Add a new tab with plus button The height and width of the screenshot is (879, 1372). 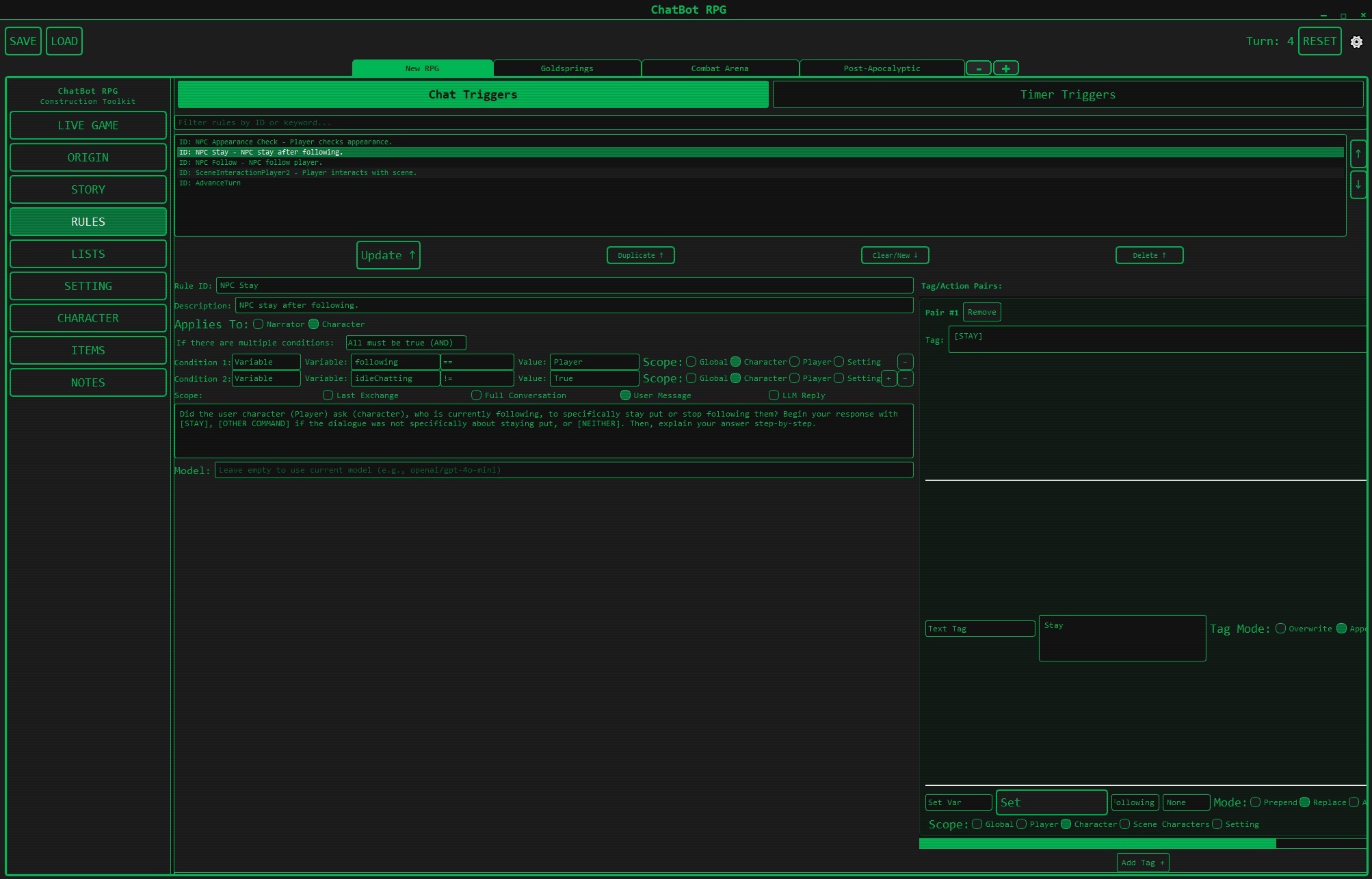point(1005,68)
